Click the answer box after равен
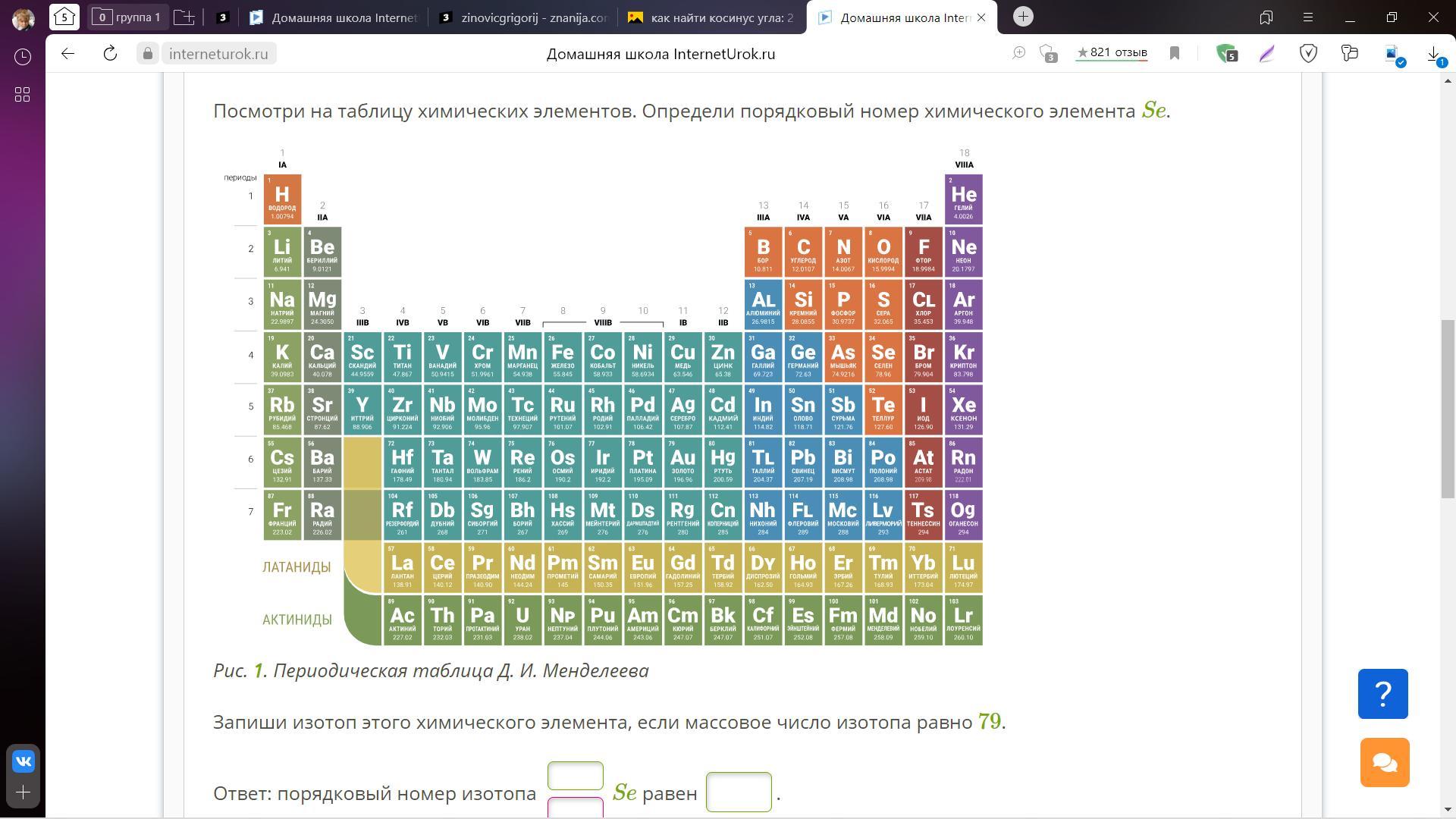Viewport: 1456px width, 819px height. click(x=738, y=792)
